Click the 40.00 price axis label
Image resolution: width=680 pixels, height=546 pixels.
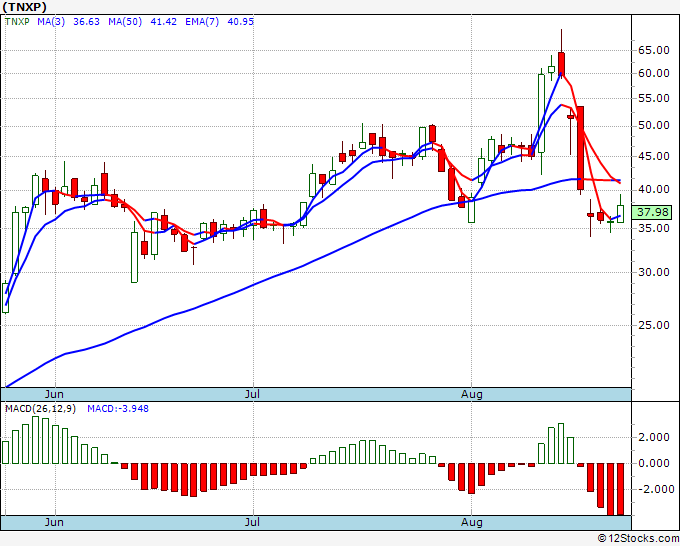click(654, 190)
